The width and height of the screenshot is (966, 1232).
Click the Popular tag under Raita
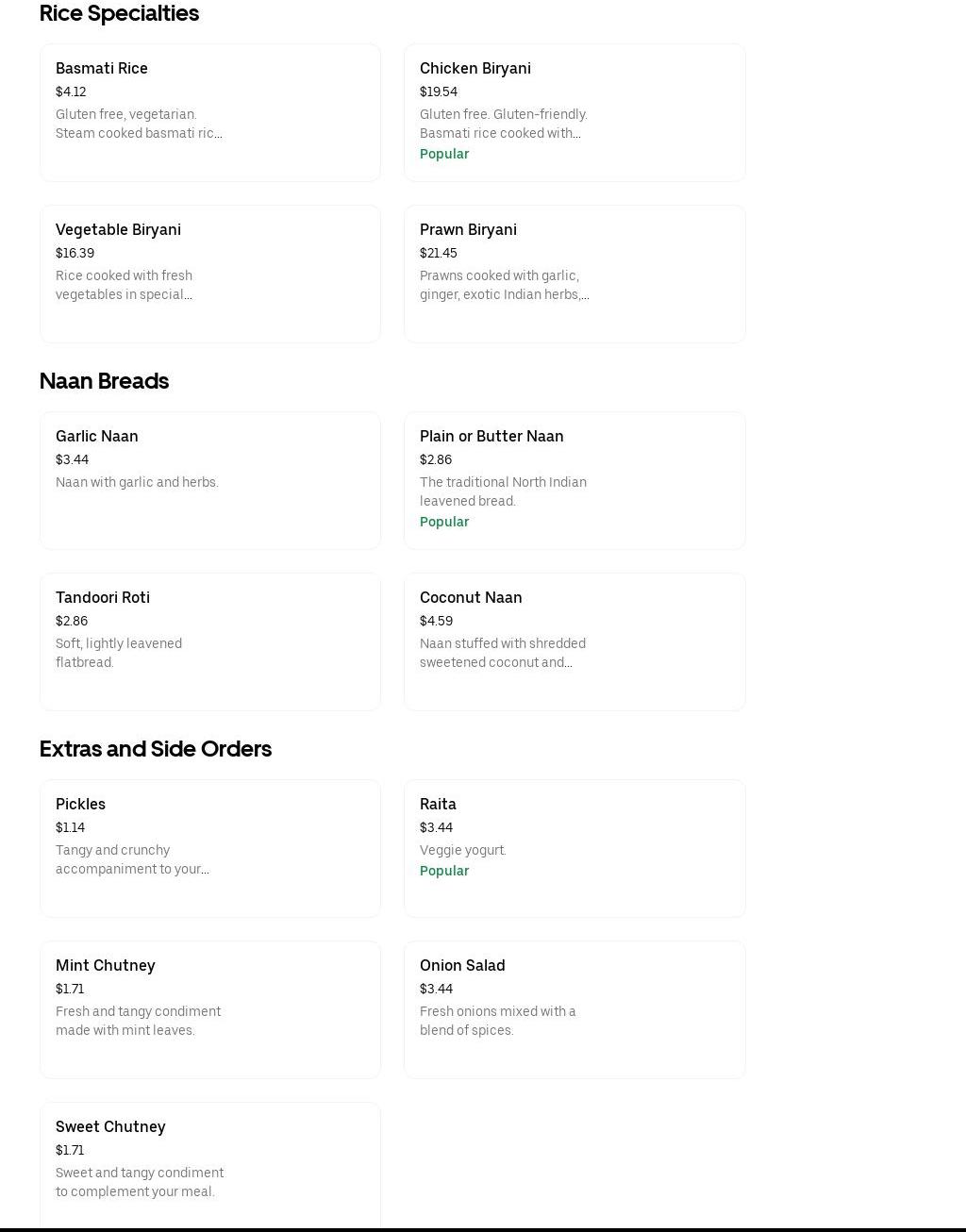[x=444, y=871]
